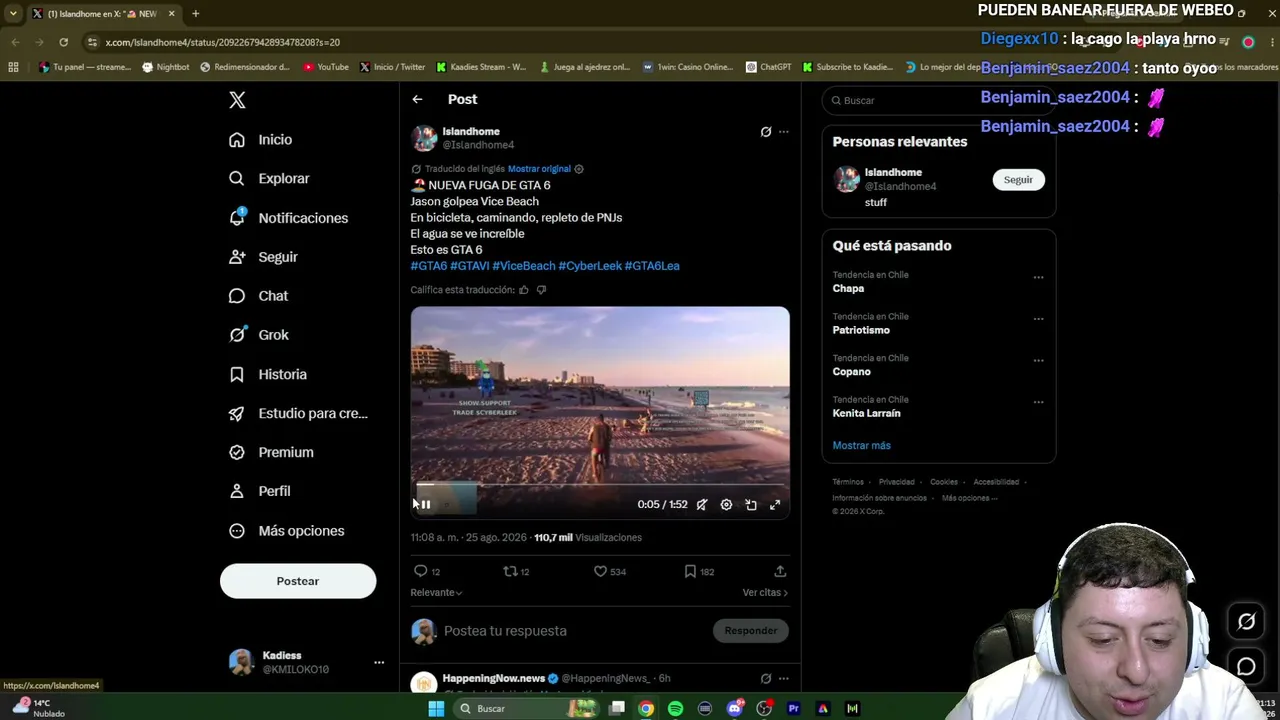Click Mostrar original translation link

(539, 169)
